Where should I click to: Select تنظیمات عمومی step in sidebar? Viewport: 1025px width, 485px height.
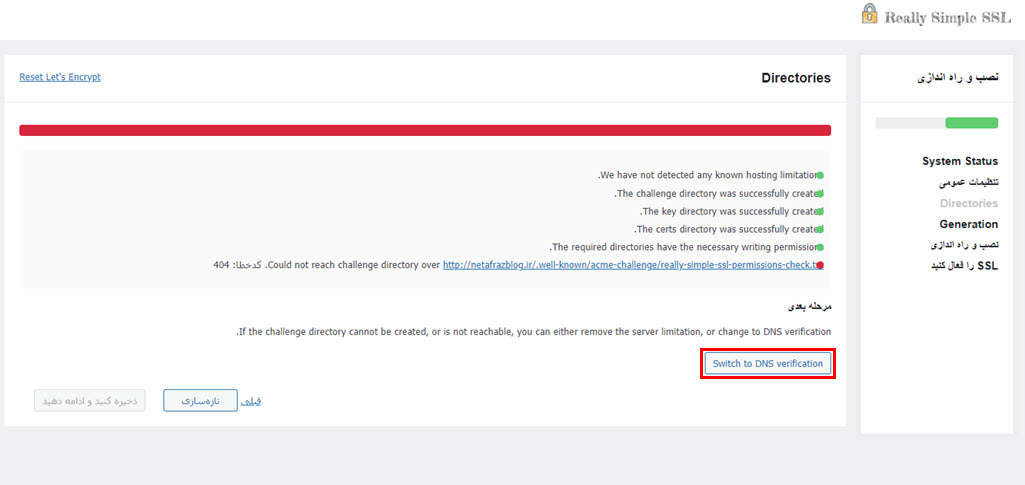click(968, 182)
